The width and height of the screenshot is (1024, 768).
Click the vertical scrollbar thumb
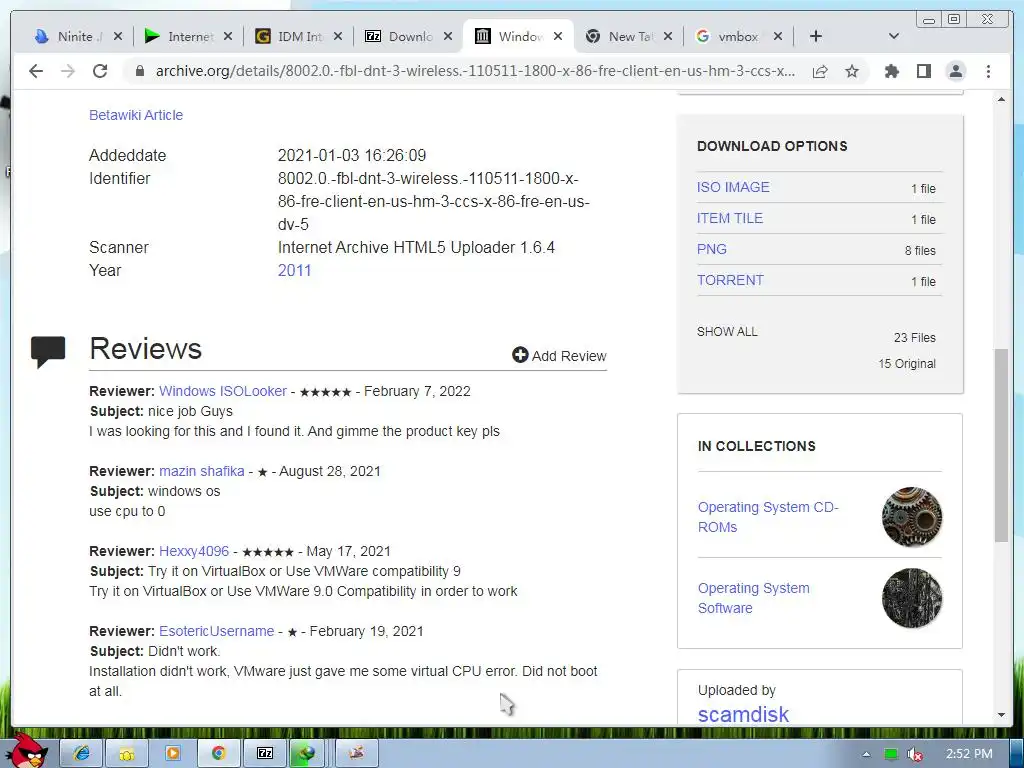coord(1001,445)
